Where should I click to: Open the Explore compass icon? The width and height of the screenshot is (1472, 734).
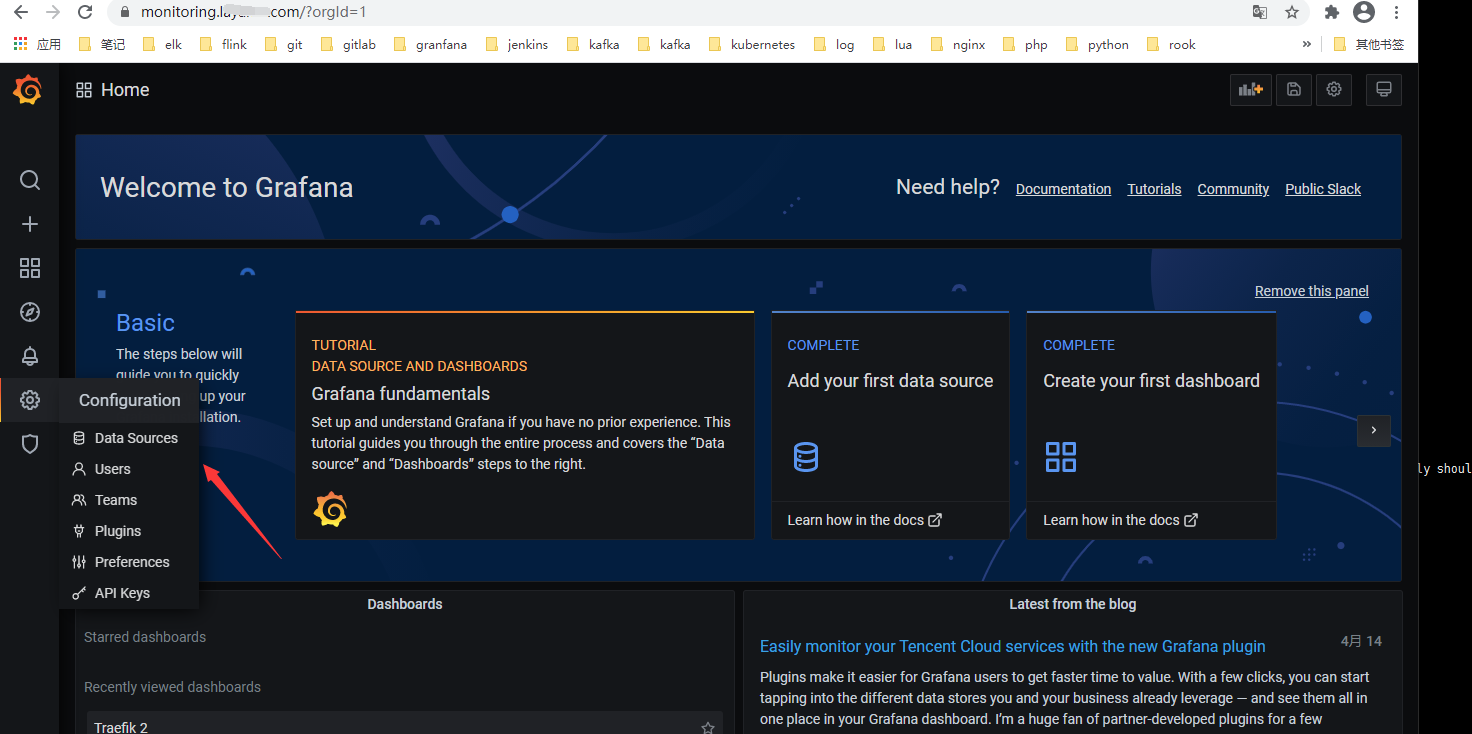point(30,312)
